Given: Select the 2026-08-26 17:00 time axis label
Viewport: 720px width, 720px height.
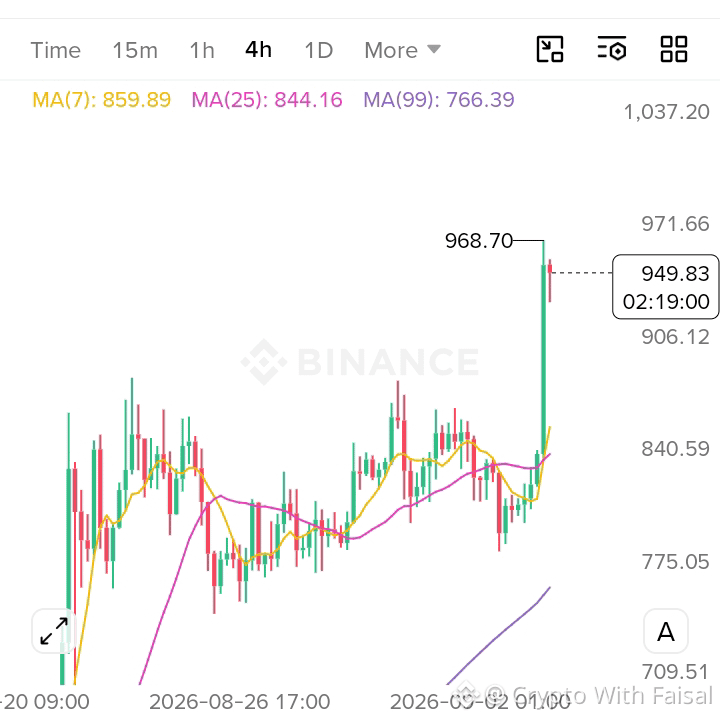Looking at the screenshot, I should click(240, 701).
